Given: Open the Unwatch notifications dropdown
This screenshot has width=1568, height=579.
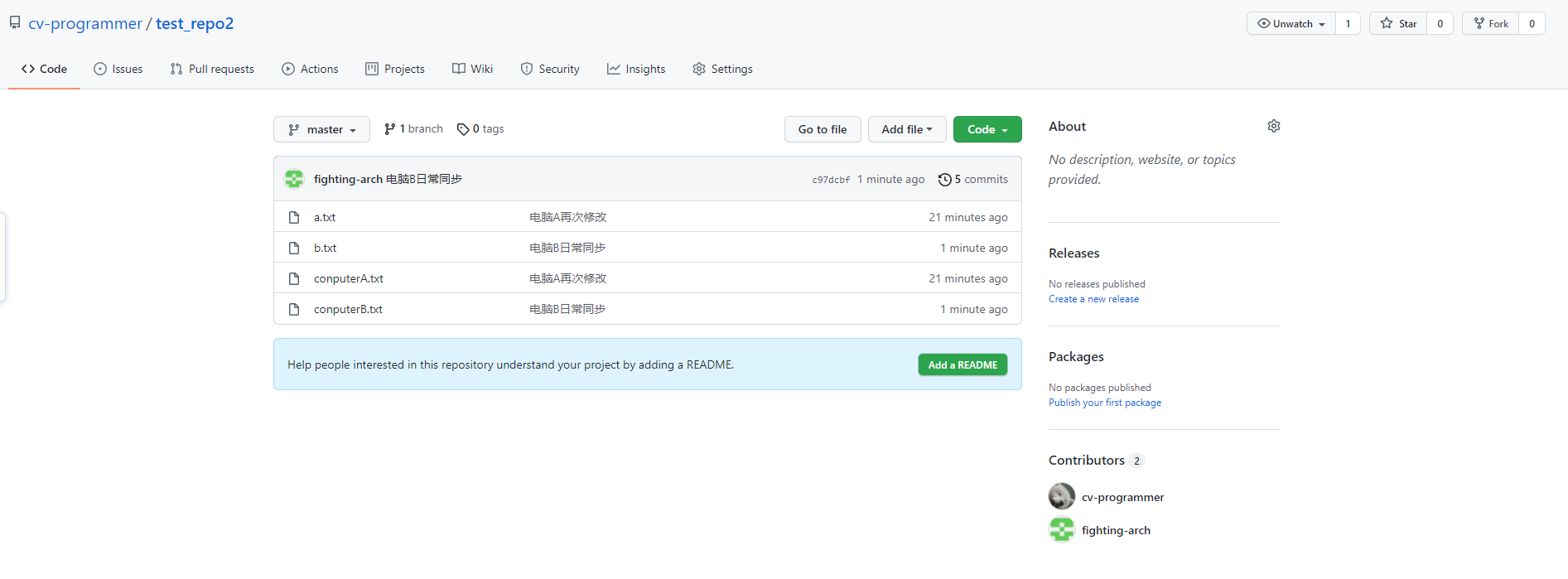Looking at the screenshot, I should (1291, 24).
